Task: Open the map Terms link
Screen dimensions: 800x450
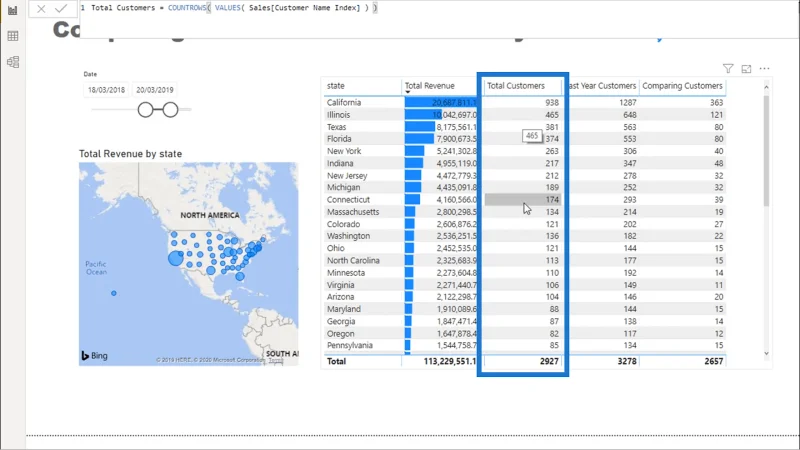Action: 275,360
